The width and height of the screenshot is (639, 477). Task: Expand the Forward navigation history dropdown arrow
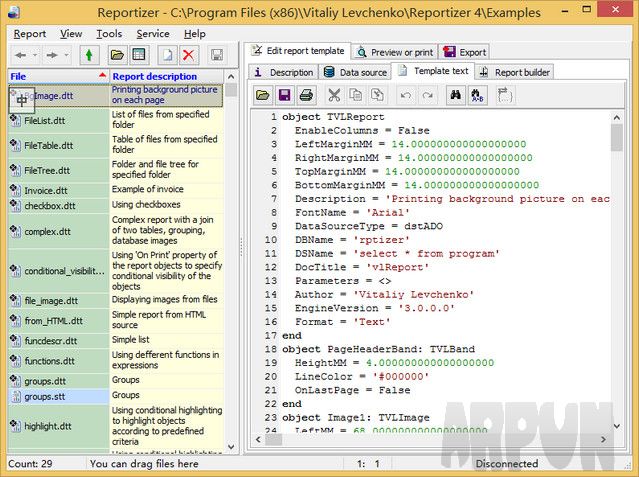tap(65, 54)
